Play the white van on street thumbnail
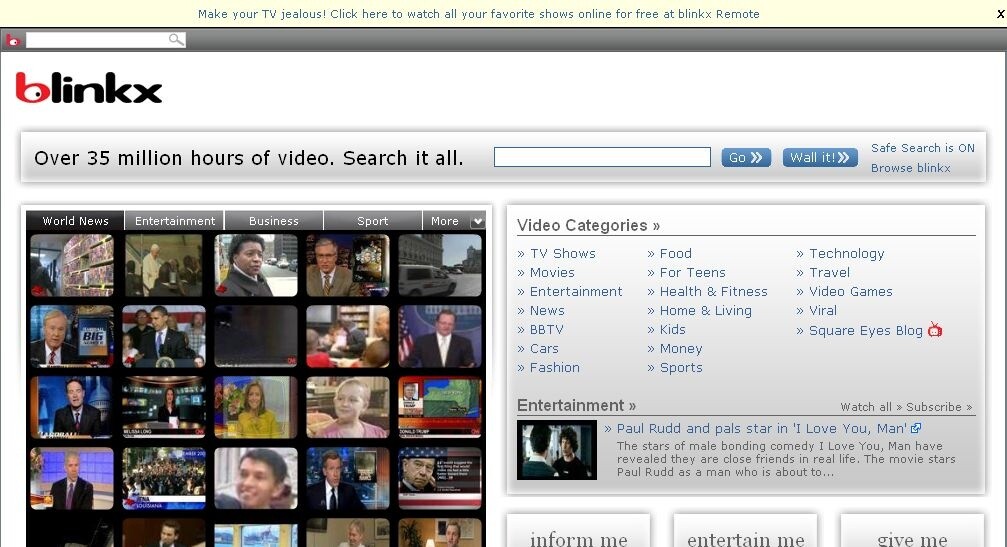This screenshot has height=547, width=1007. tap(440, 265)
